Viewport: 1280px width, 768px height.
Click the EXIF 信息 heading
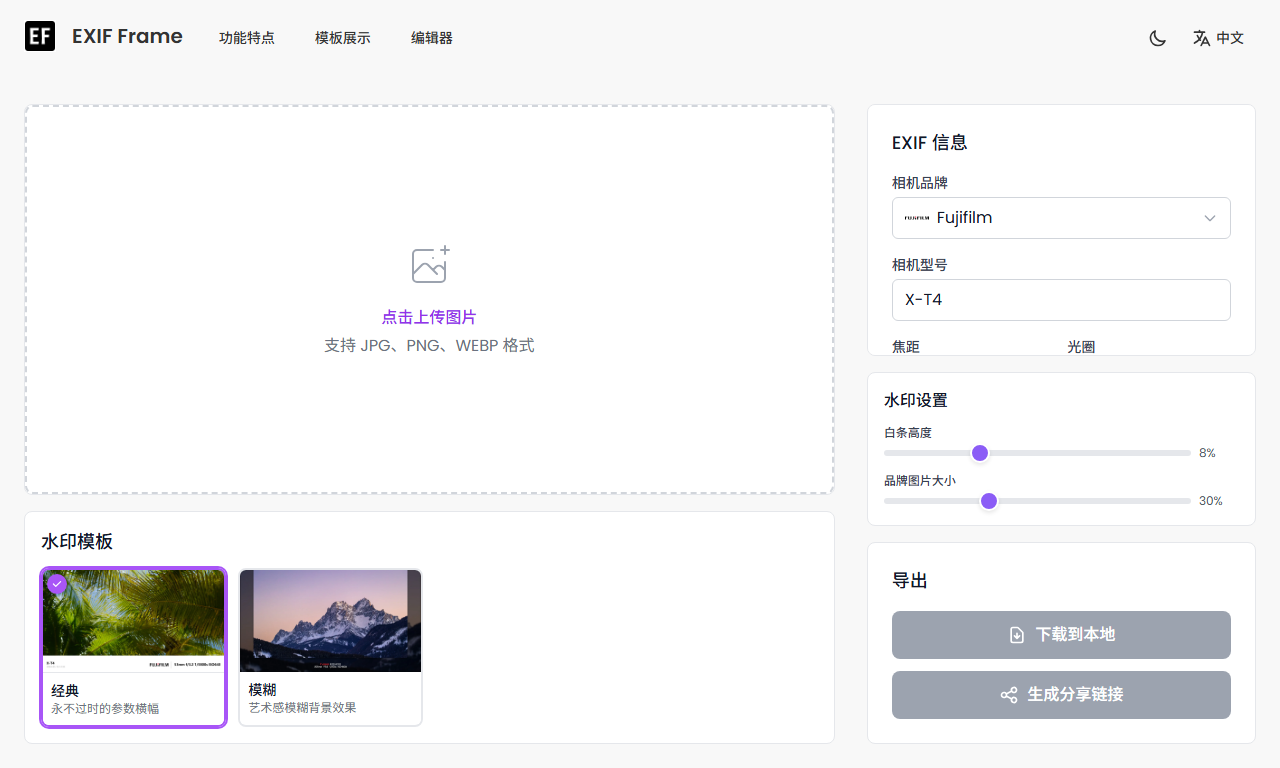pos(930,143)
